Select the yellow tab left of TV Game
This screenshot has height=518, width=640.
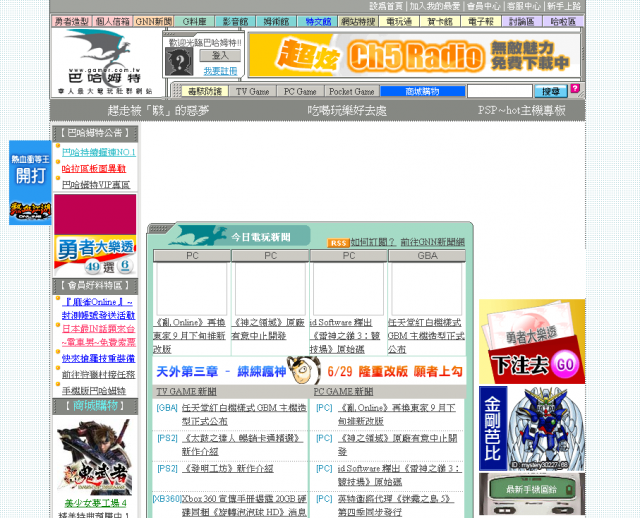205,91
